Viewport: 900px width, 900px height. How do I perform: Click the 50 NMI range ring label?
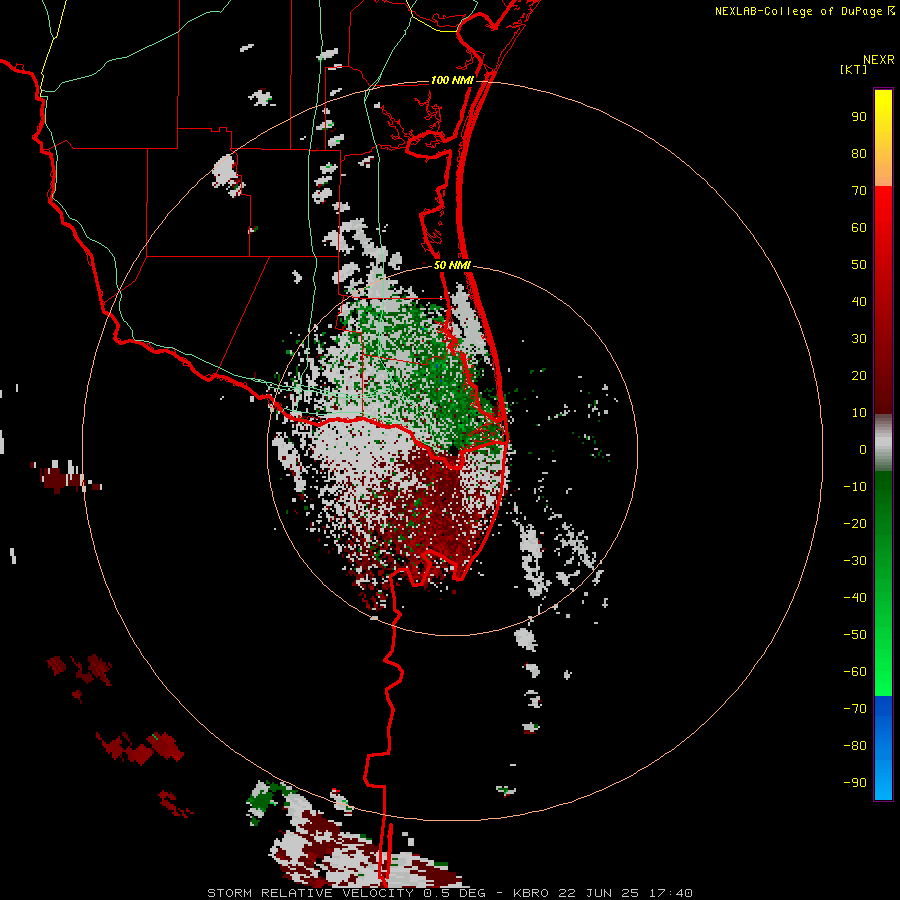click(452, 265)
